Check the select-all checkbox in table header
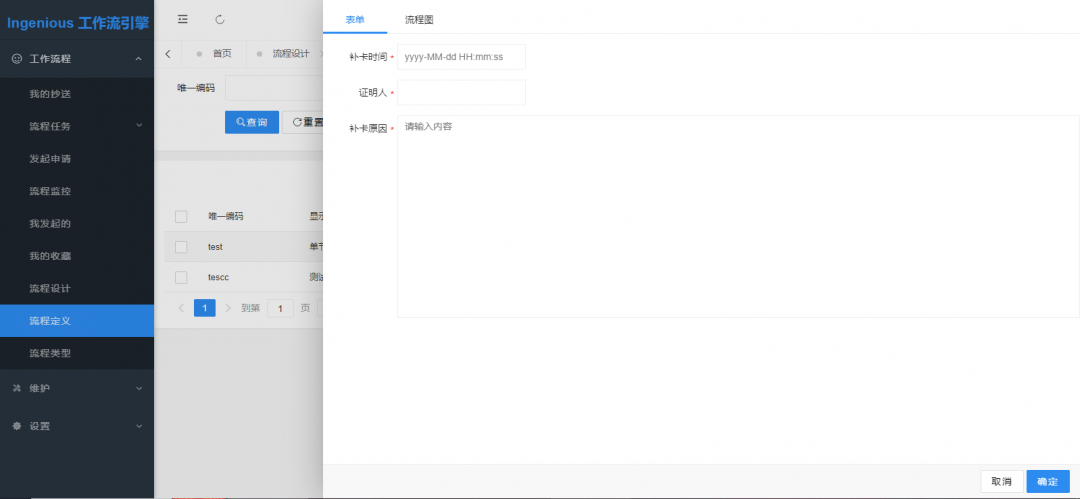The width and height of the screenshot is (1080, 499). click(x=181, y=216)
